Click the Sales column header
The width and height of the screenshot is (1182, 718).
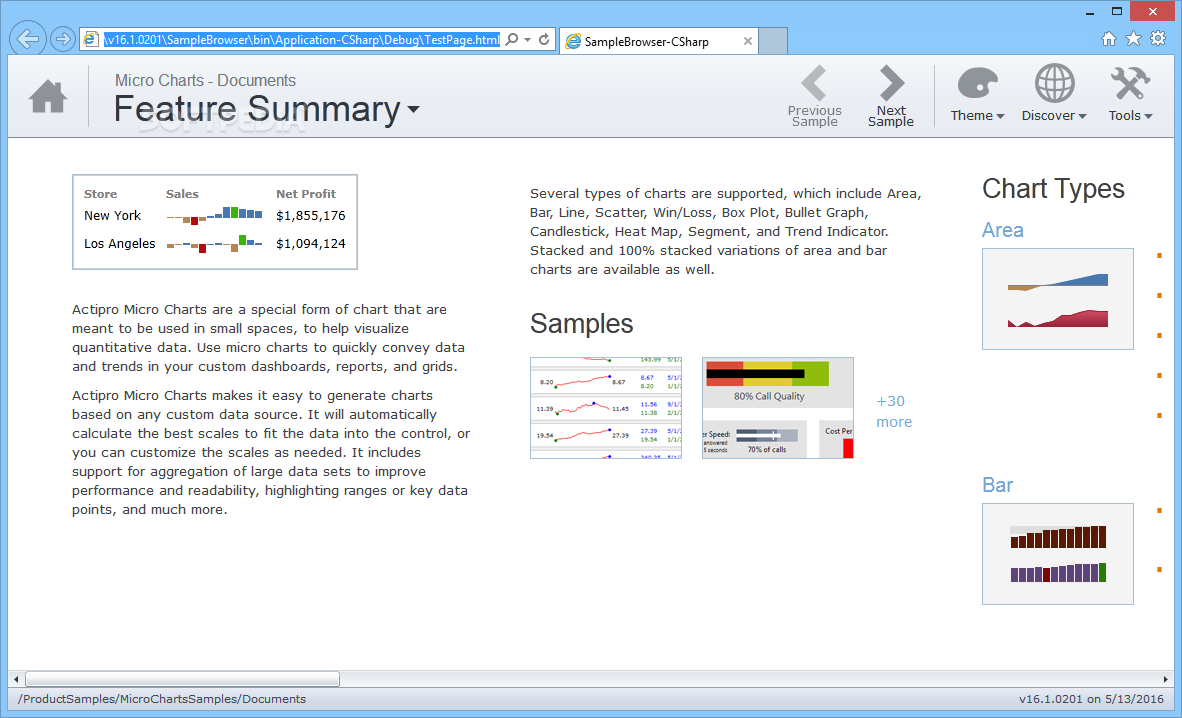tap(182, 194)
